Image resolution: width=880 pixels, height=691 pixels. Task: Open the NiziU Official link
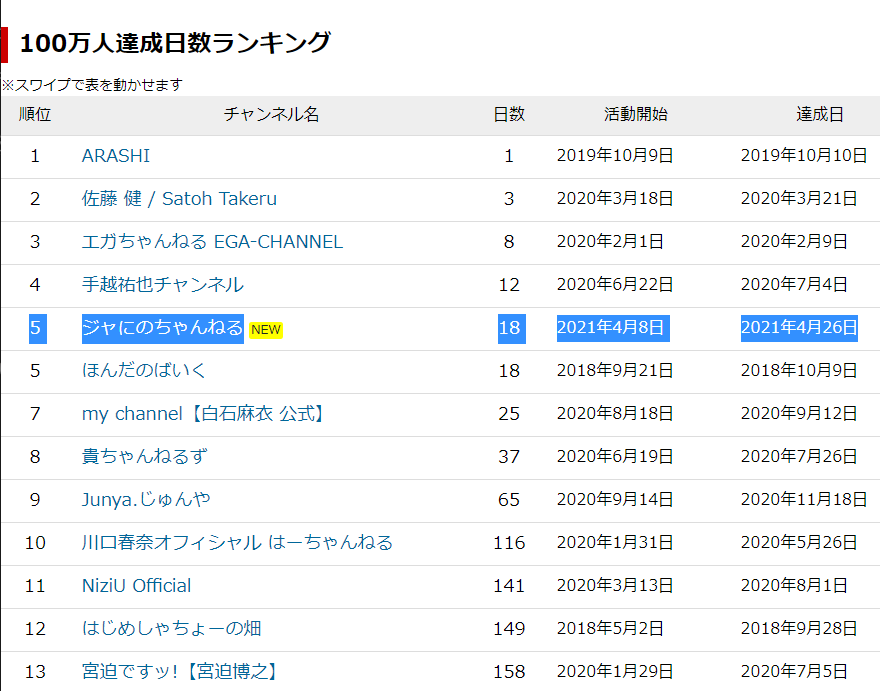point(136,585)
